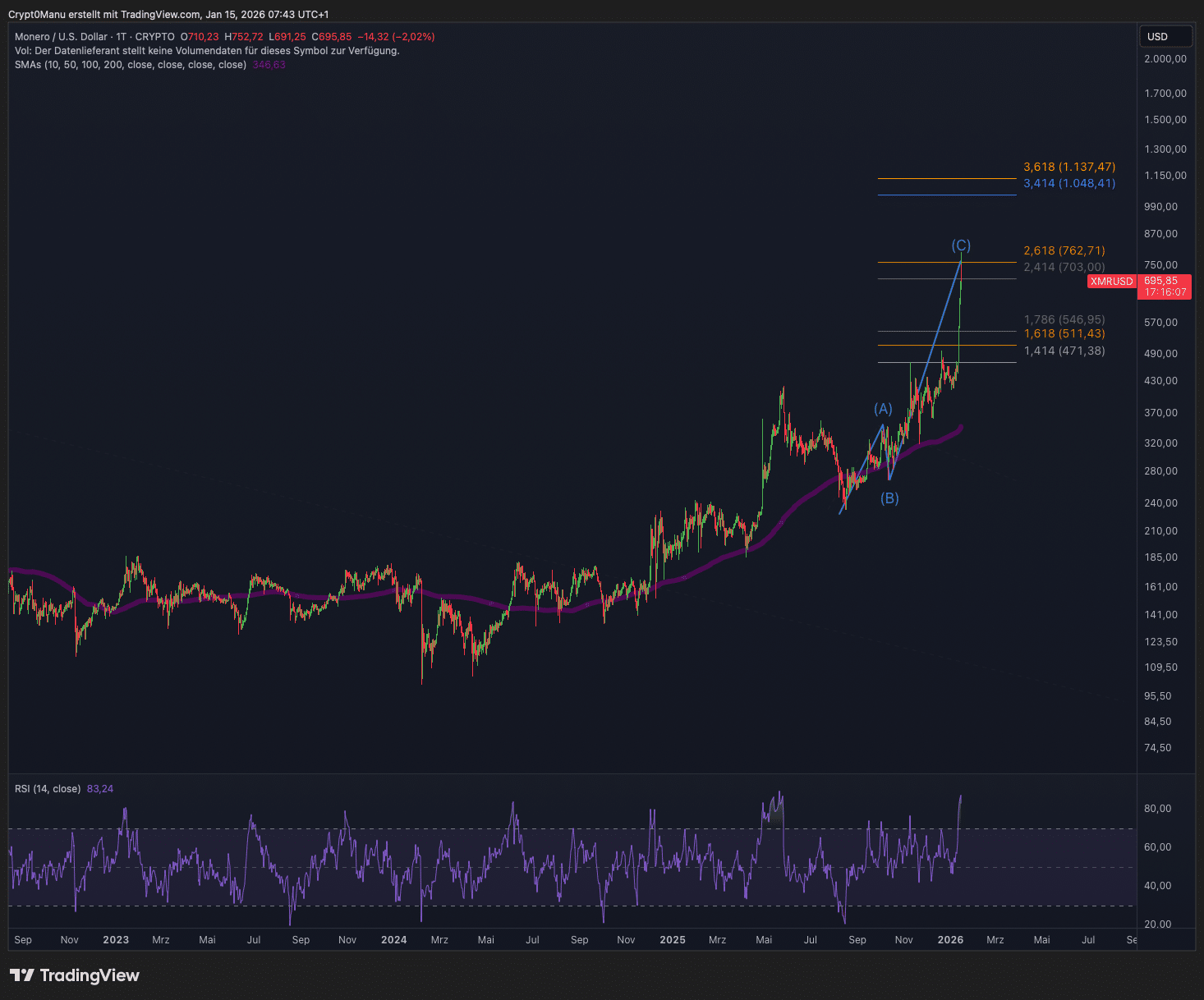The image size is (1204, 1000).
Task: Click the RSI value 83,24
Action: 100,789
